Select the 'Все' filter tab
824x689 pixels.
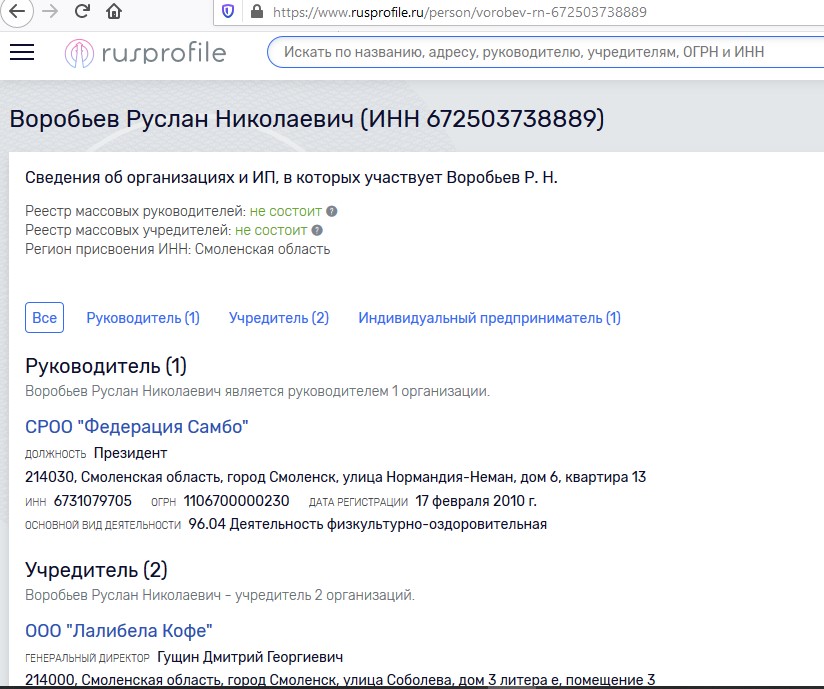point(45,317)
